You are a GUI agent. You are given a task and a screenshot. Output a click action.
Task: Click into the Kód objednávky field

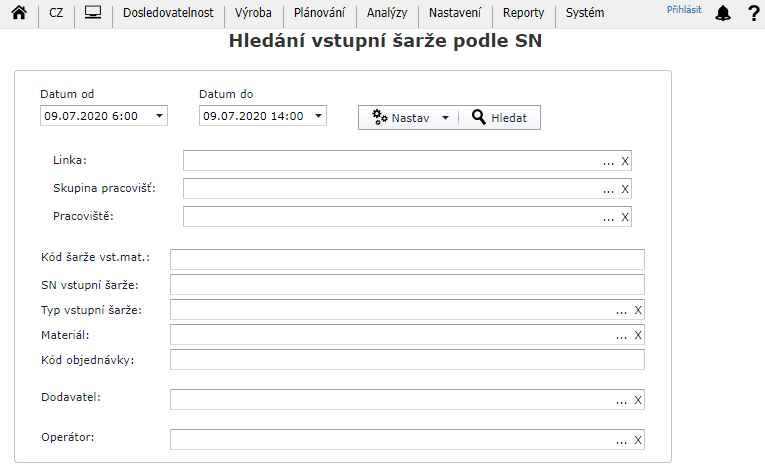(x=407, y=360)
